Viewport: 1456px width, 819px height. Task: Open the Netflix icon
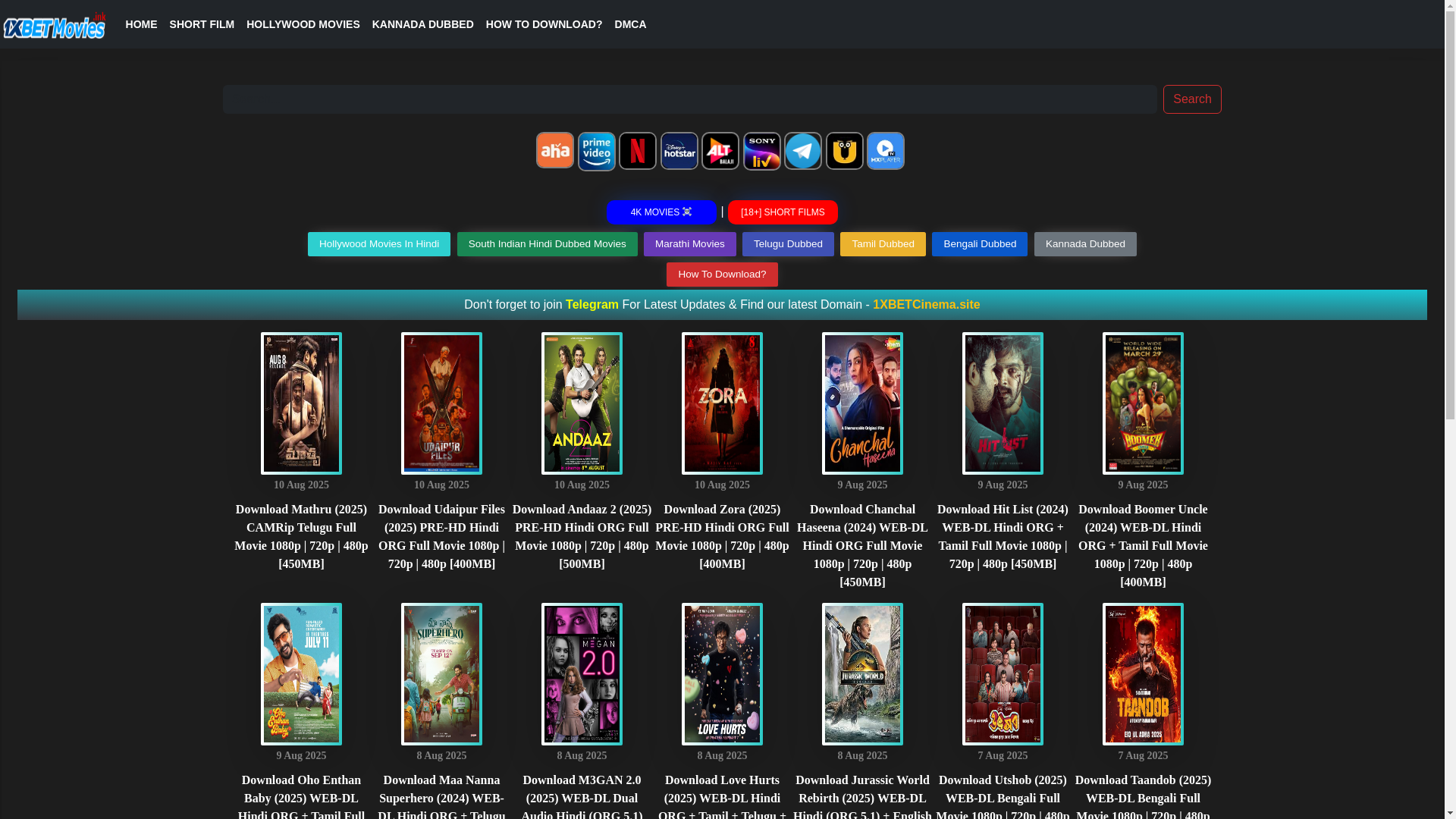(x=638, y=150)
